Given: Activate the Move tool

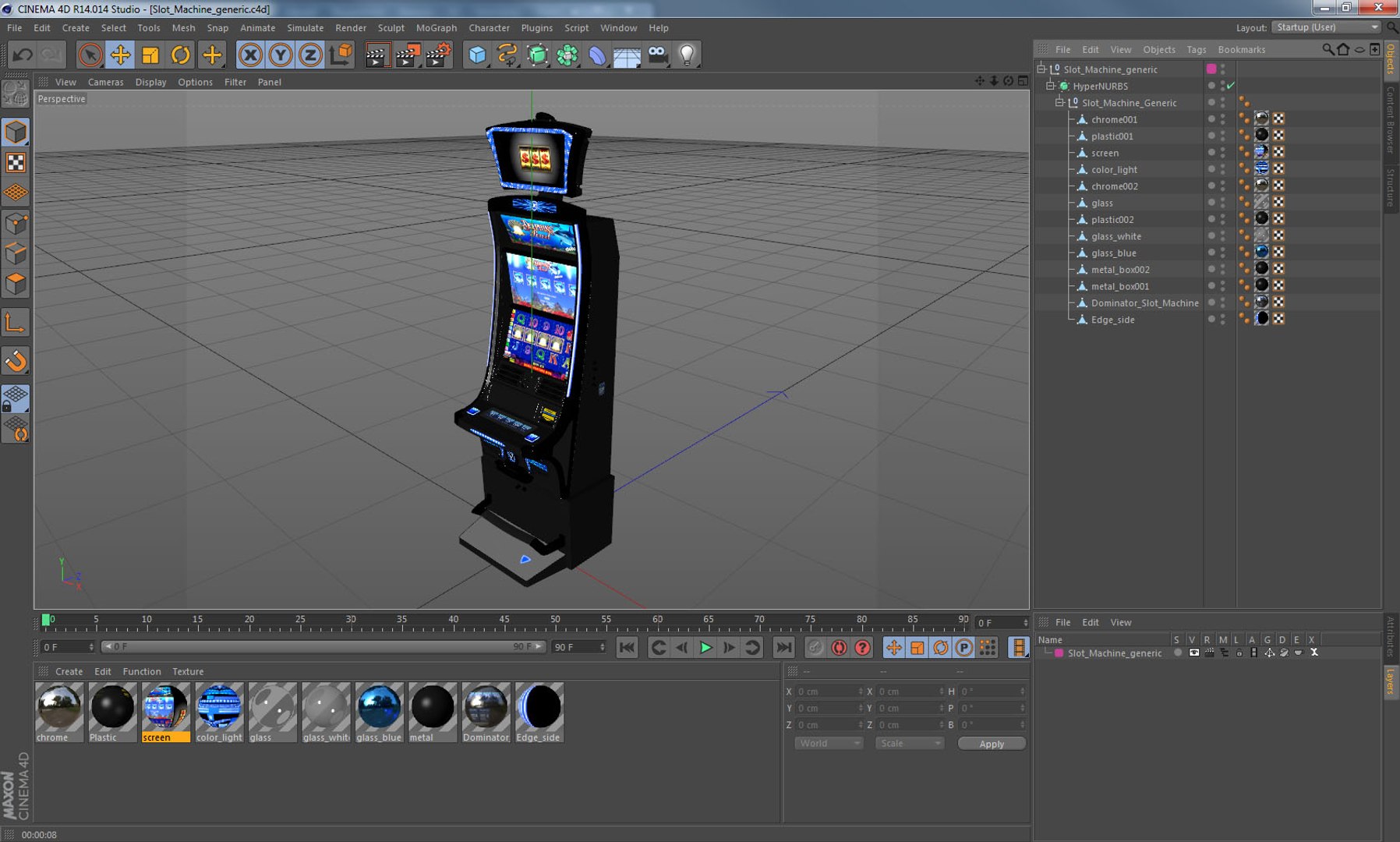Looking at the screenshot, I should point(120,55).
